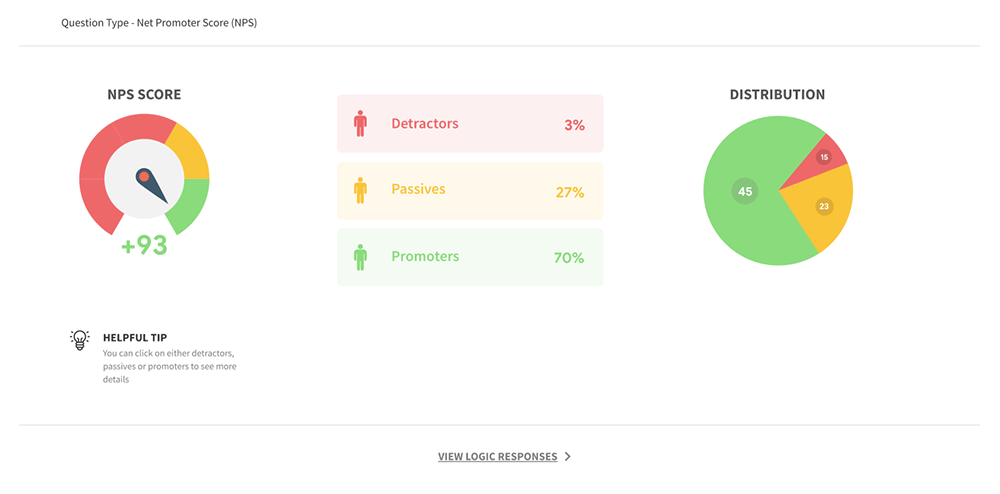The image size is (1000, 494).
Task: Open the Promoters 70% row
Action: pyautogui.click(x=470, y=257)
